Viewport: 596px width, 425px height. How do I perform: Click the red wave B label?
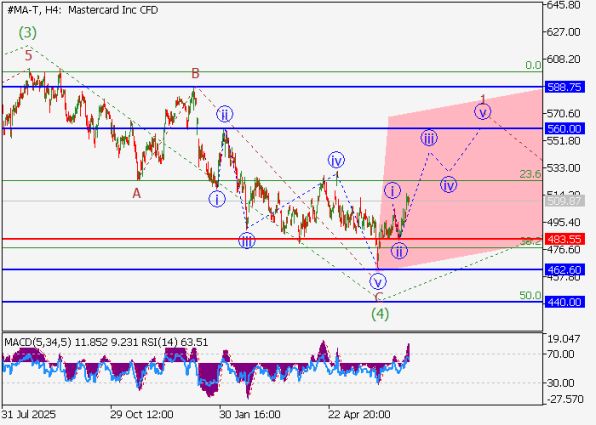point(195,73)
